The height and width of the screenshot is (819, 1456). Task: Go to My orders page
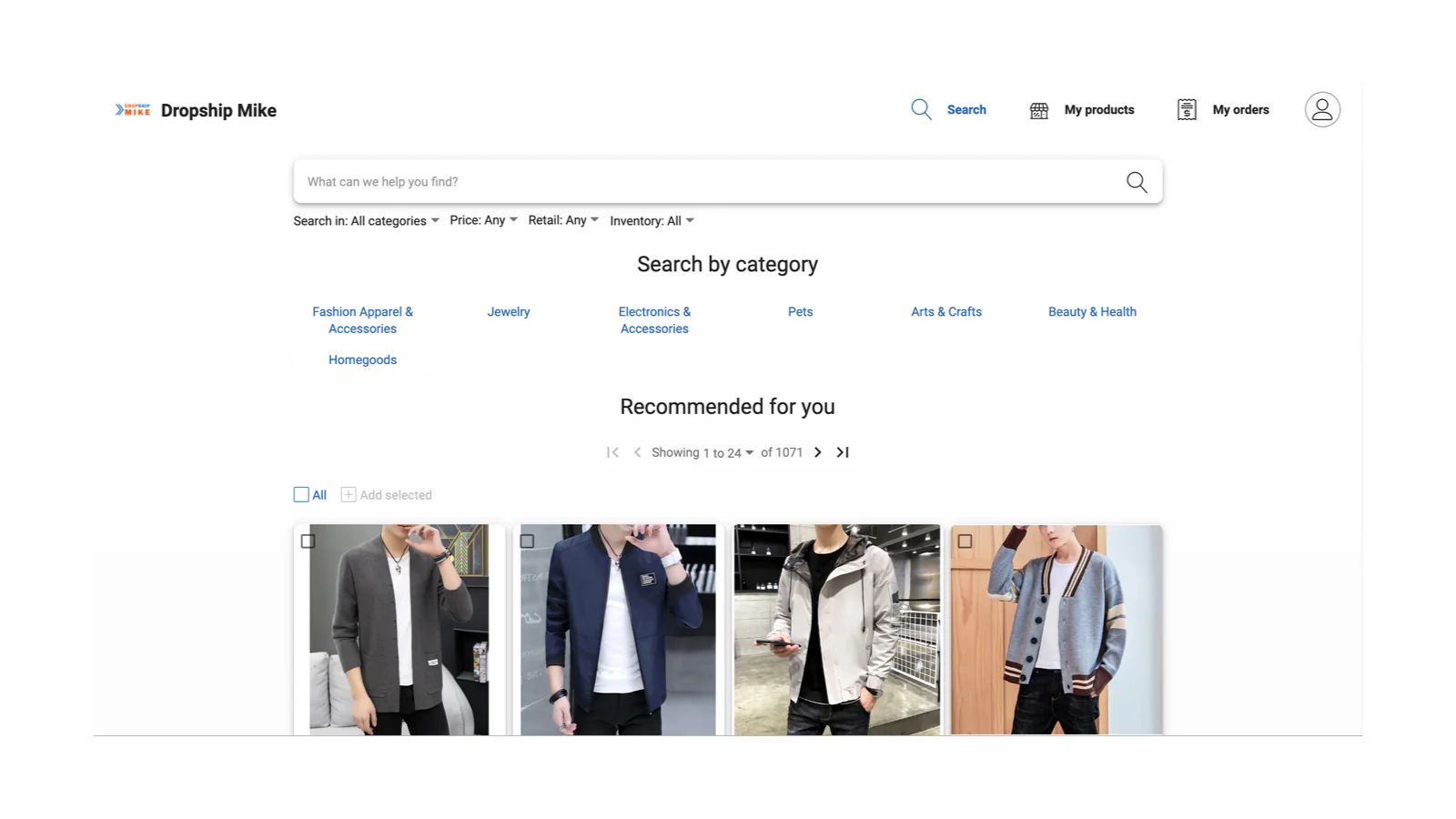pyautogui.click(x=1223, y=110)
